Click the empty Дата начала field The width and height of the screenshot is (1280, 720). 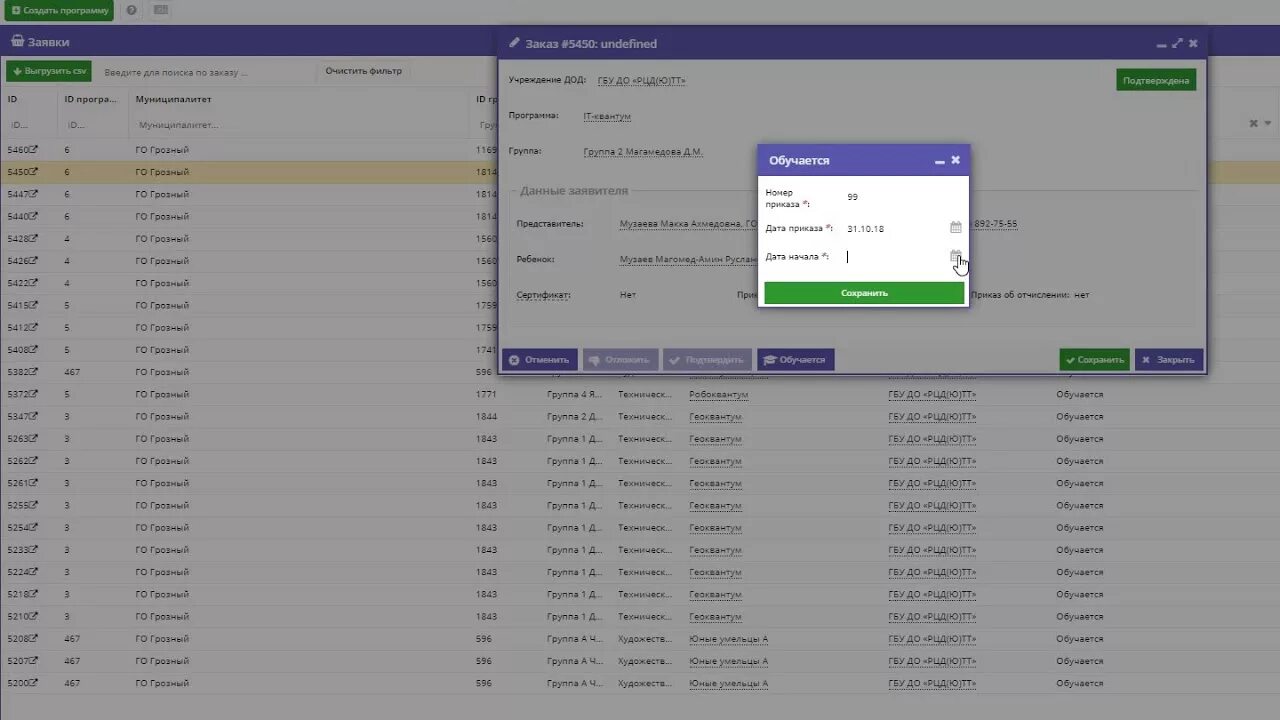[x=895, y=257]
